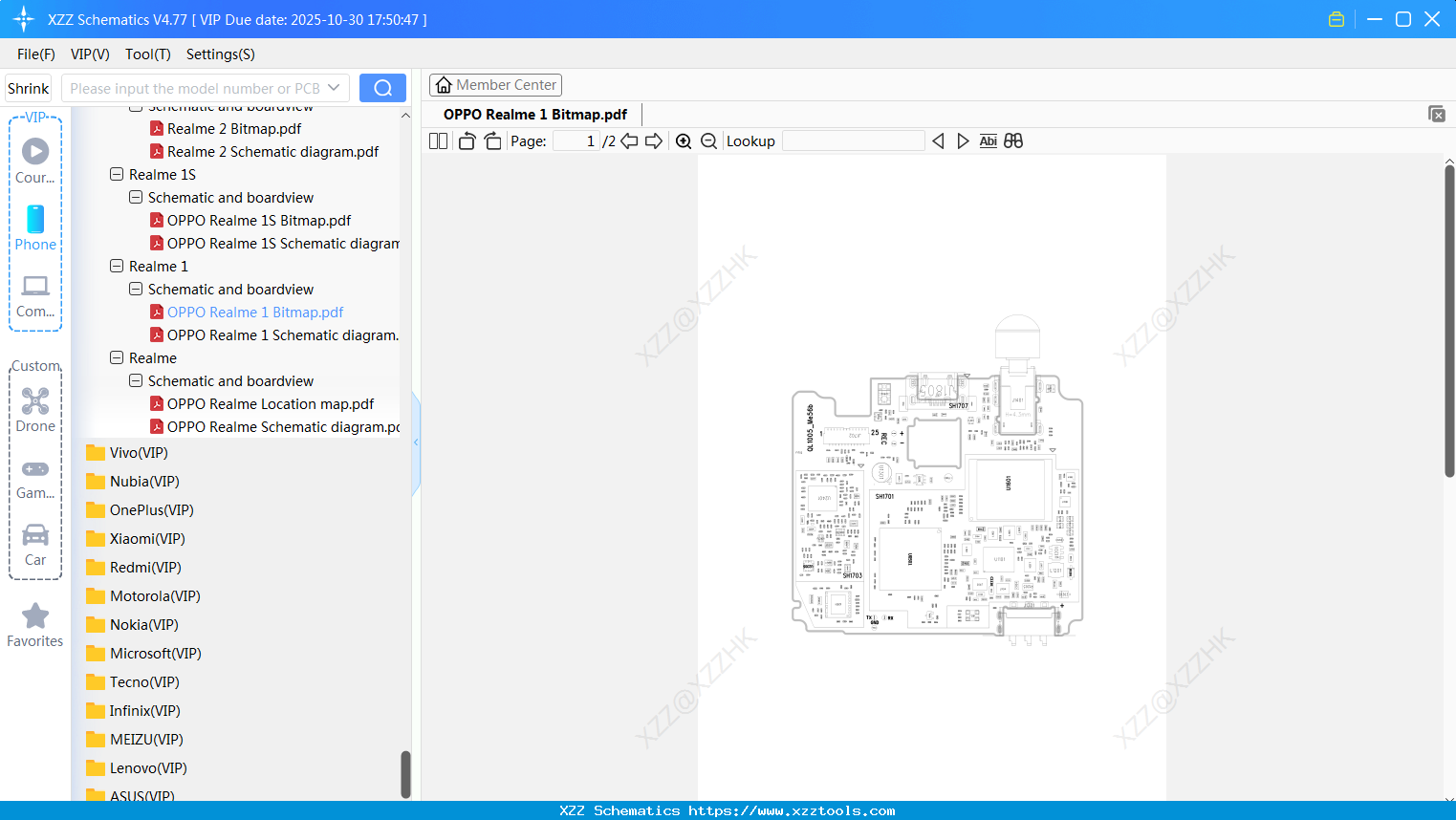Rotate the PDF page clockwise
1456x820 pixels.
491,140
